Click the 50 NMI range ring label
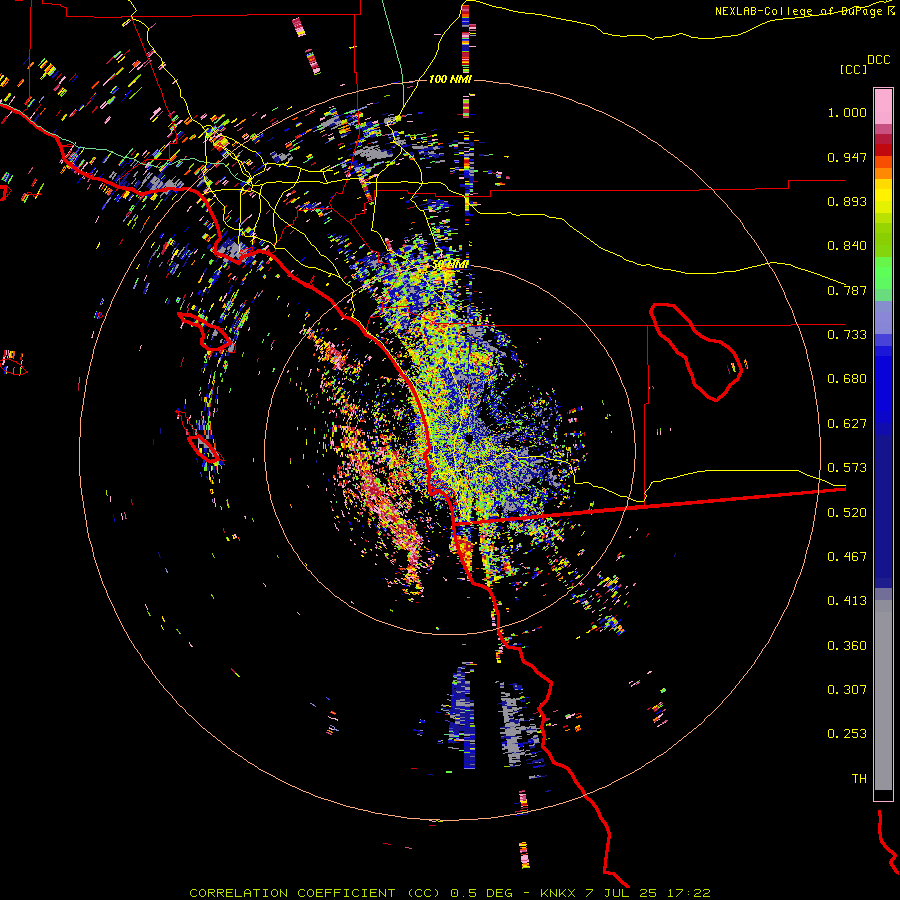The image size is (900, 900). pyautogui.click(x=451, y=265)
